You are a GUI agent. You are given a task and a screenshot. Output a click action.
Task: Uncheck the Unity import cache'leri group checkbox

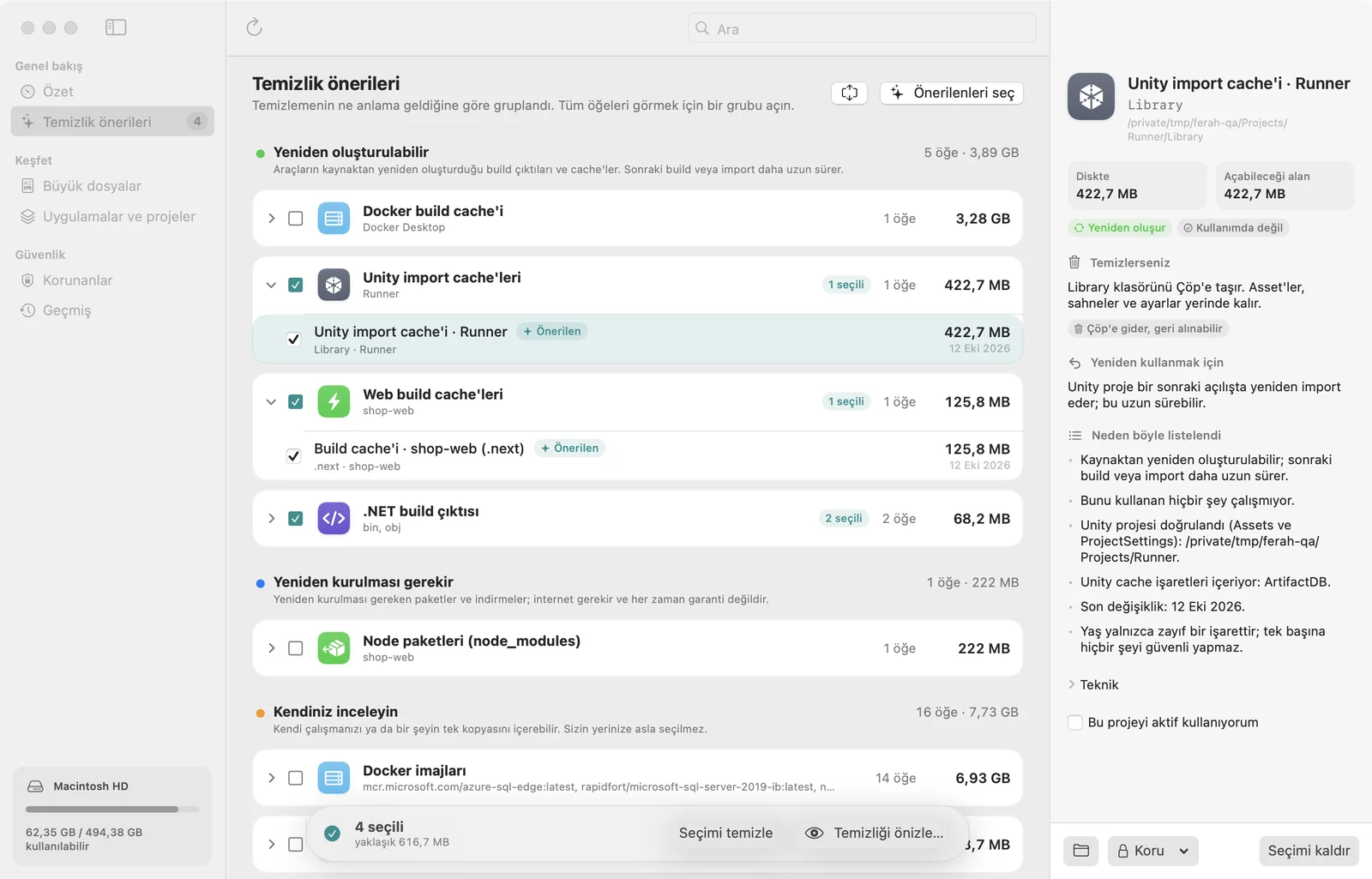pos(296,285)
